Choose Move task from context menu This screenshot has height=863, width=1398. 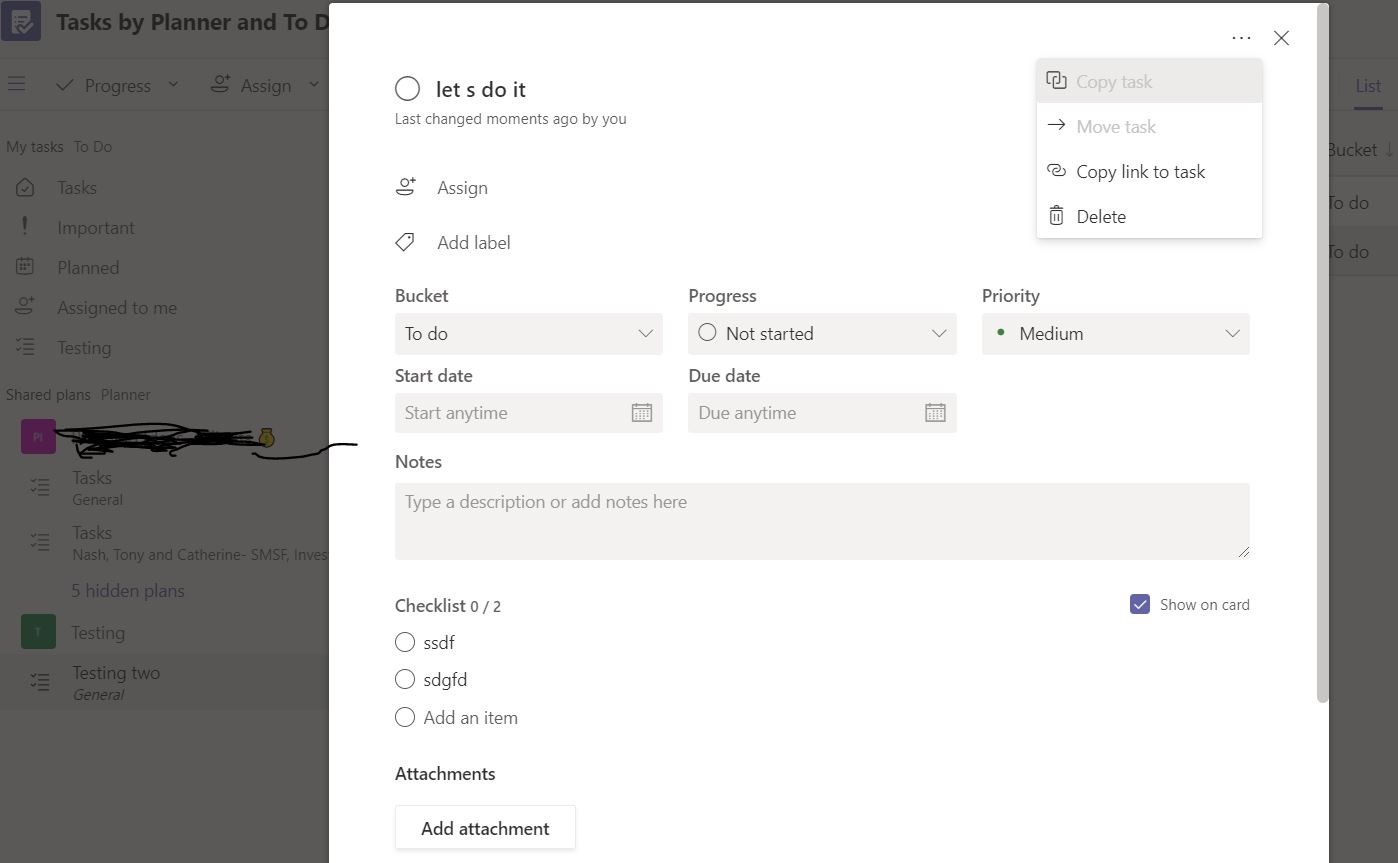[x=1149, y=126]
